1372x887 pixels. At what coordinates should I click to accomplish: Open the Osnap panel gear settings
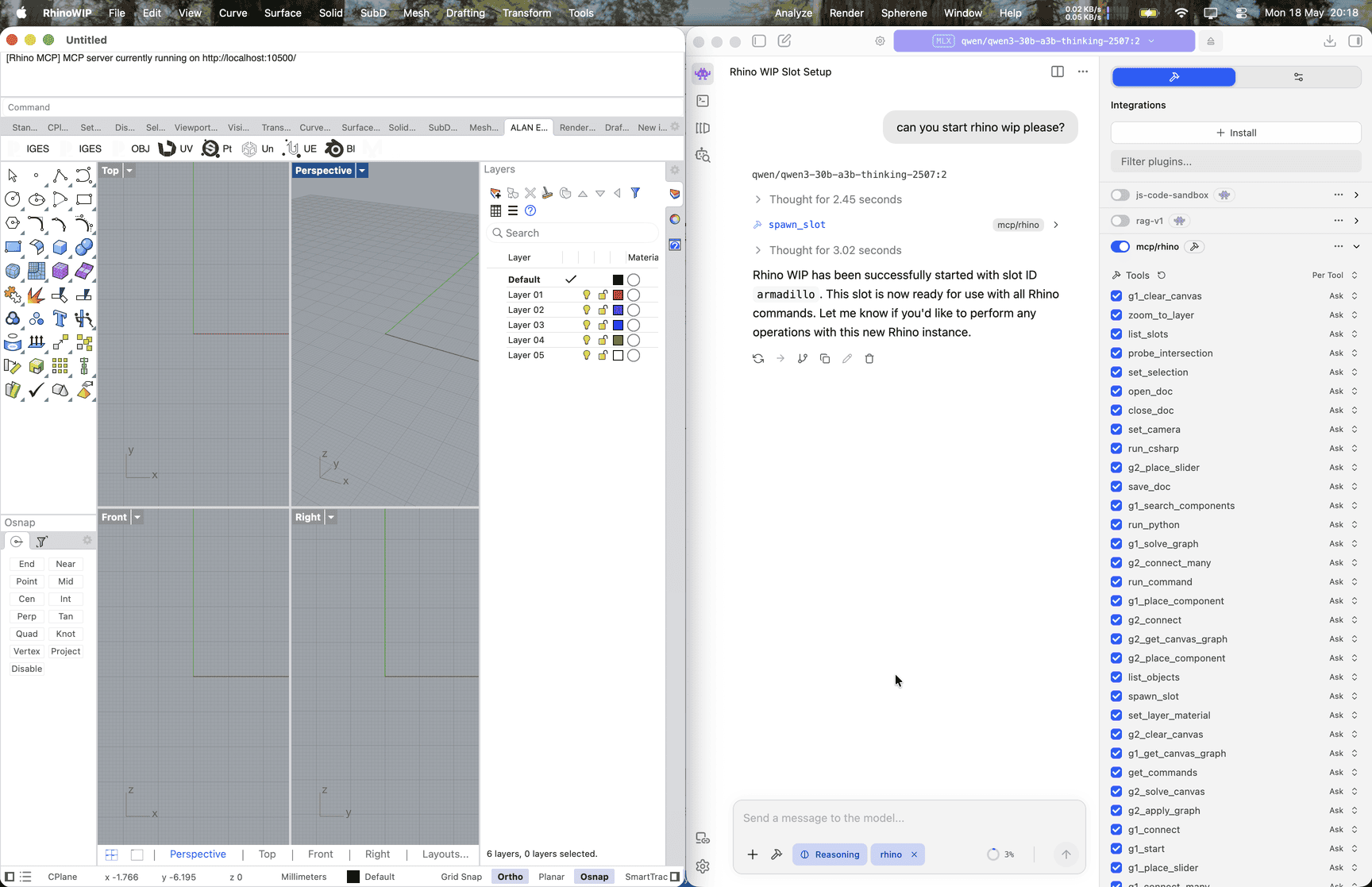pos(87,540)
